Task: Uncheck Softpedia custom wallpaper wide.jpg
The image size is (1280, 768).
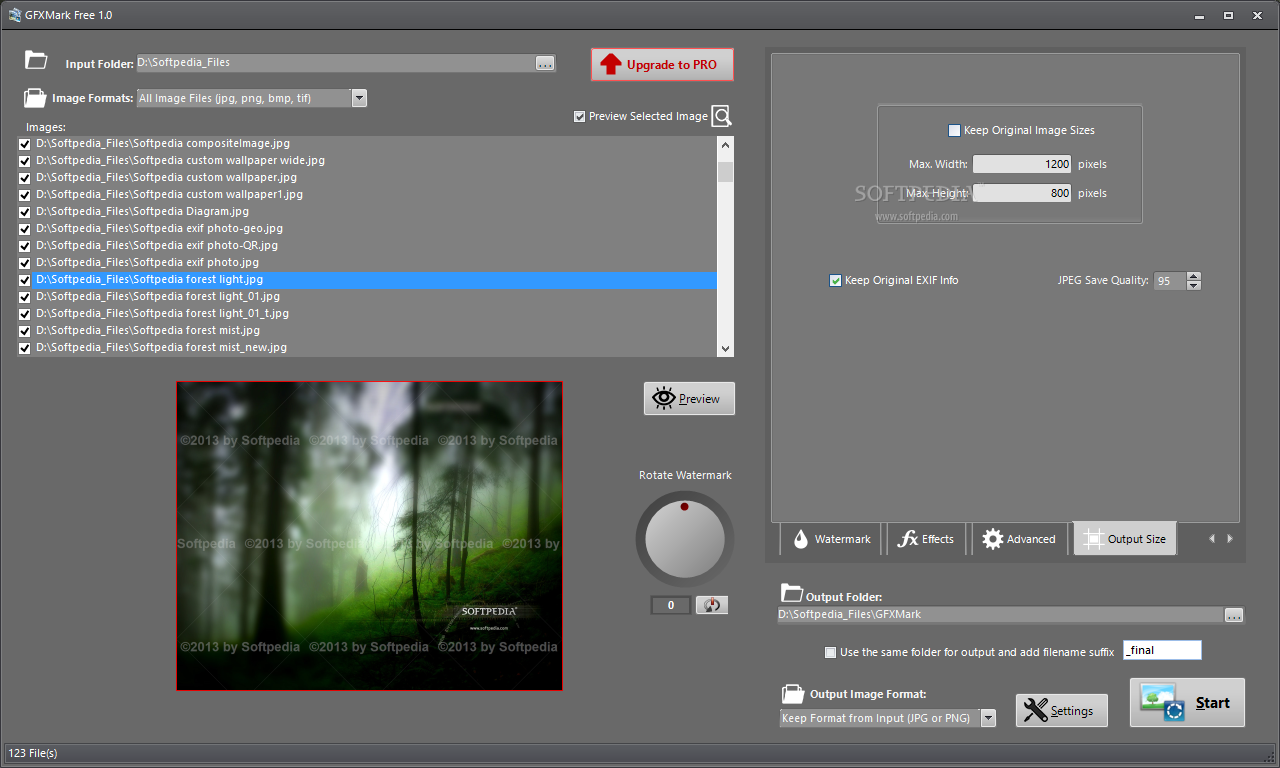Action: [x=25, y=161]
